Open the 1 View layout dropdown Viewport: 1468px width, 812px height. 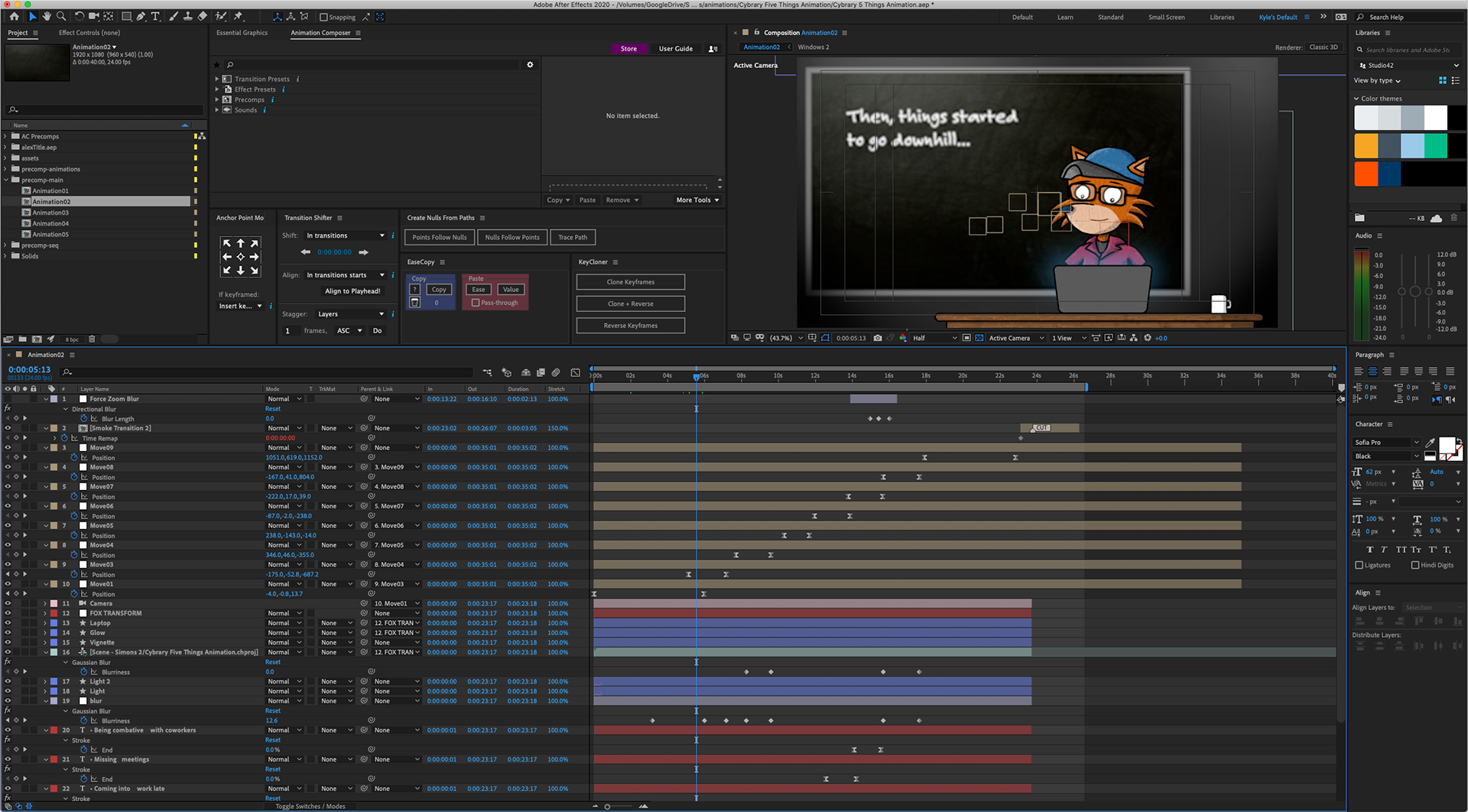pos(1069,338)
